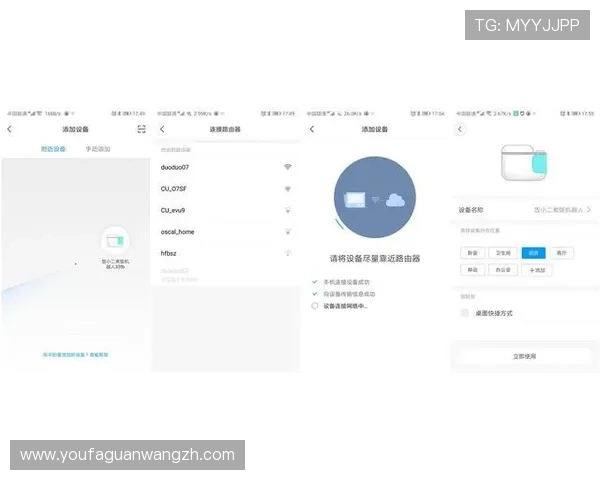The image size is (600, 480).
Task: Tap the circled back arrow above device image
Action: coord(460,129)
